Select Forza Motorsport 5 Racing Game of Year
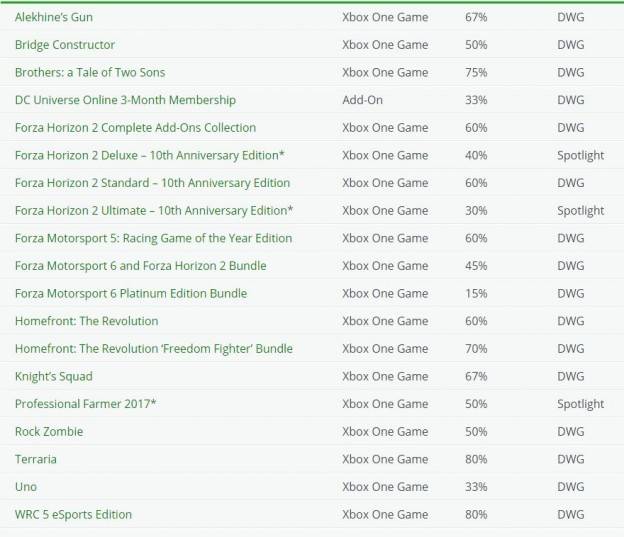This screenshot has width=624, height=537. [x=154, y=238]
